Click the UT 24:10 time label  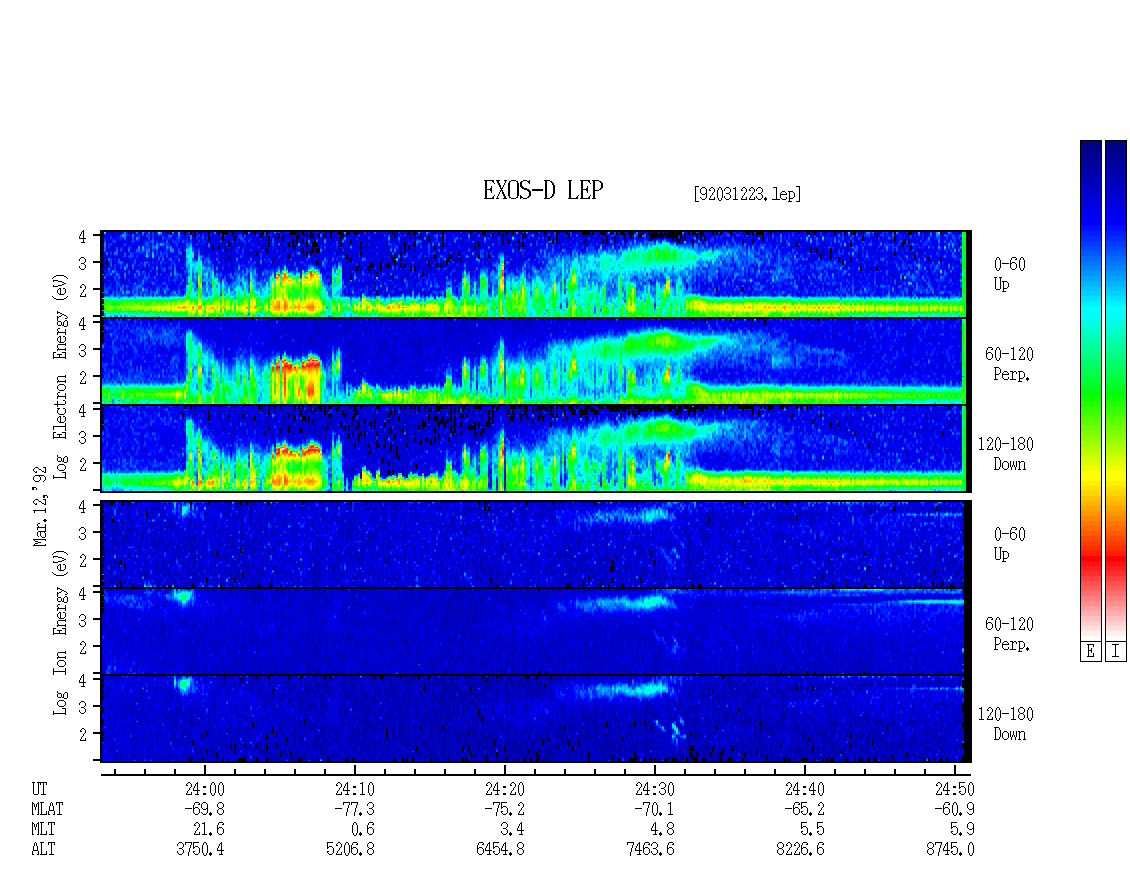355,789
